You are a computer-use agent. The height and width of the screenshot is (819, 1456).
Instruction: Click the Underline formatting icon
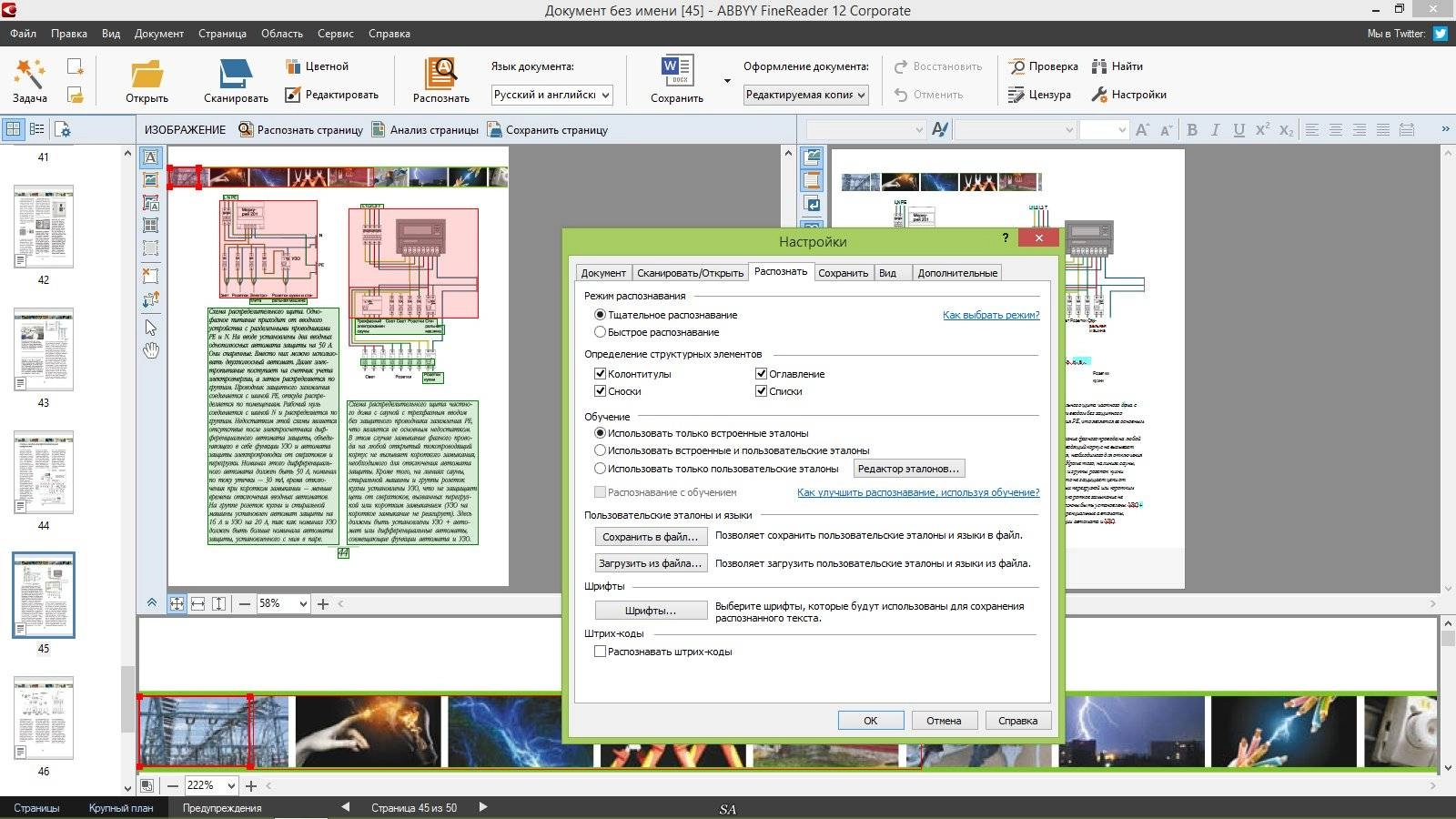1239,130
